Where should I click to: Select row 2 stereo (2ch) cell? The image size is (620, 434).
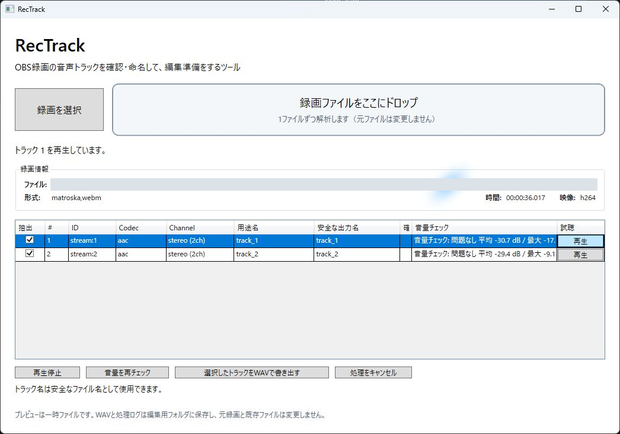point(200,254)
